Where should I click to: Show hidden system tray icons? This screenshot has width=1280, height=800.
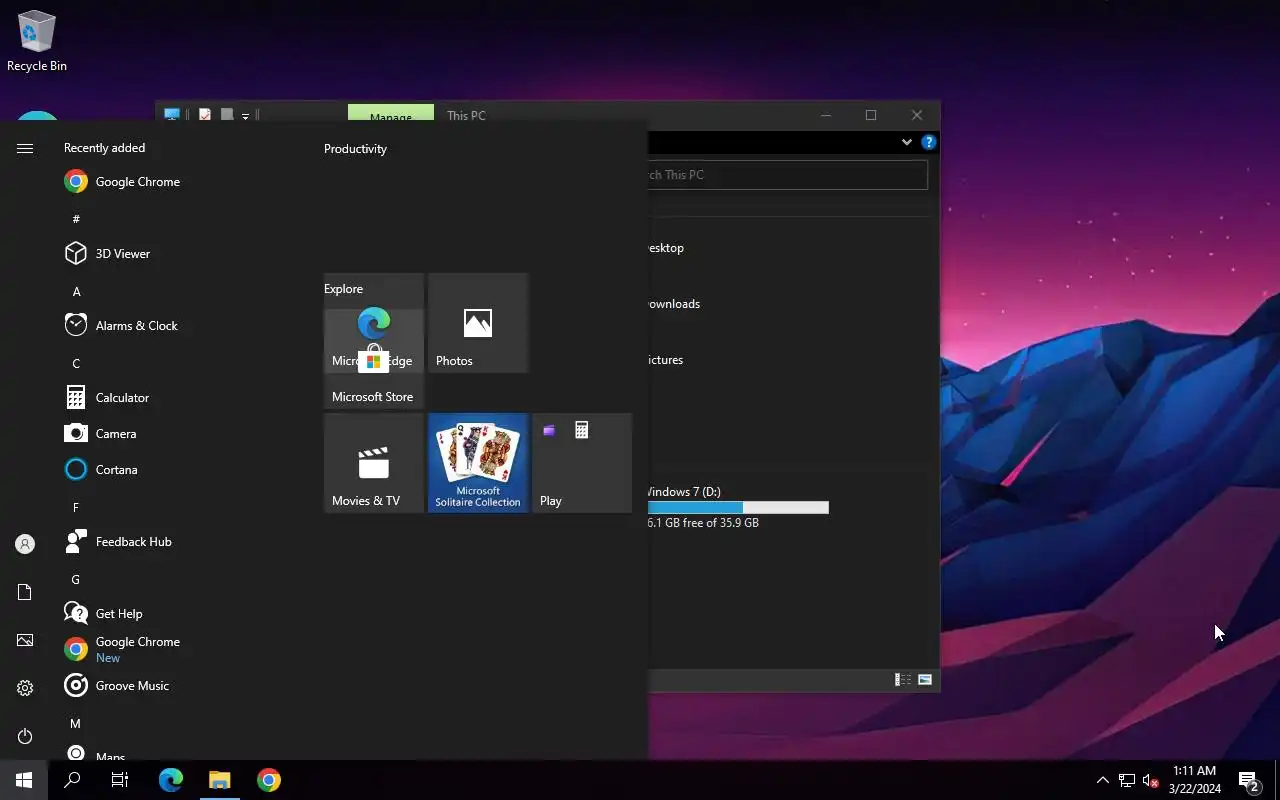[x=1102, y=780]
